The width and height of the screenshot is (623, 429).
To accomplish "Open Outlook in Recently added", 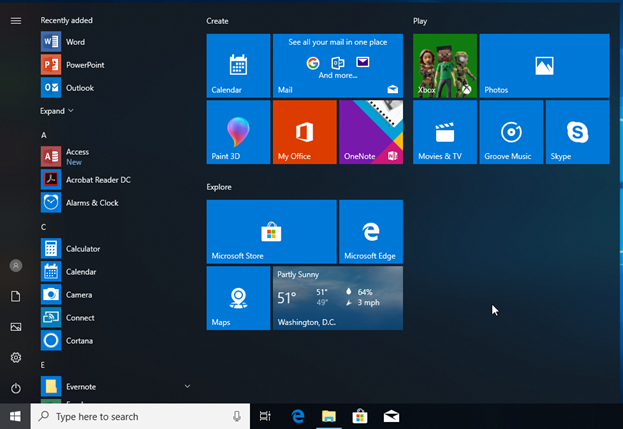I will coord(115,88).
